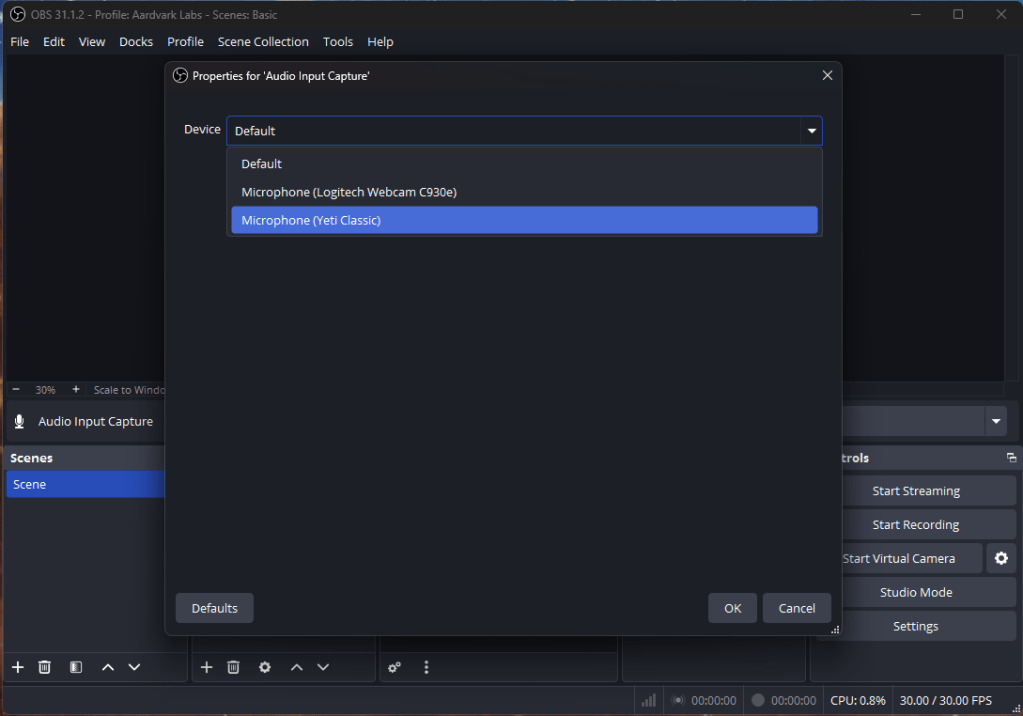
Task: Choose Microphone (Logitech Webcam C930e) option
Action: tap(524, 192)
